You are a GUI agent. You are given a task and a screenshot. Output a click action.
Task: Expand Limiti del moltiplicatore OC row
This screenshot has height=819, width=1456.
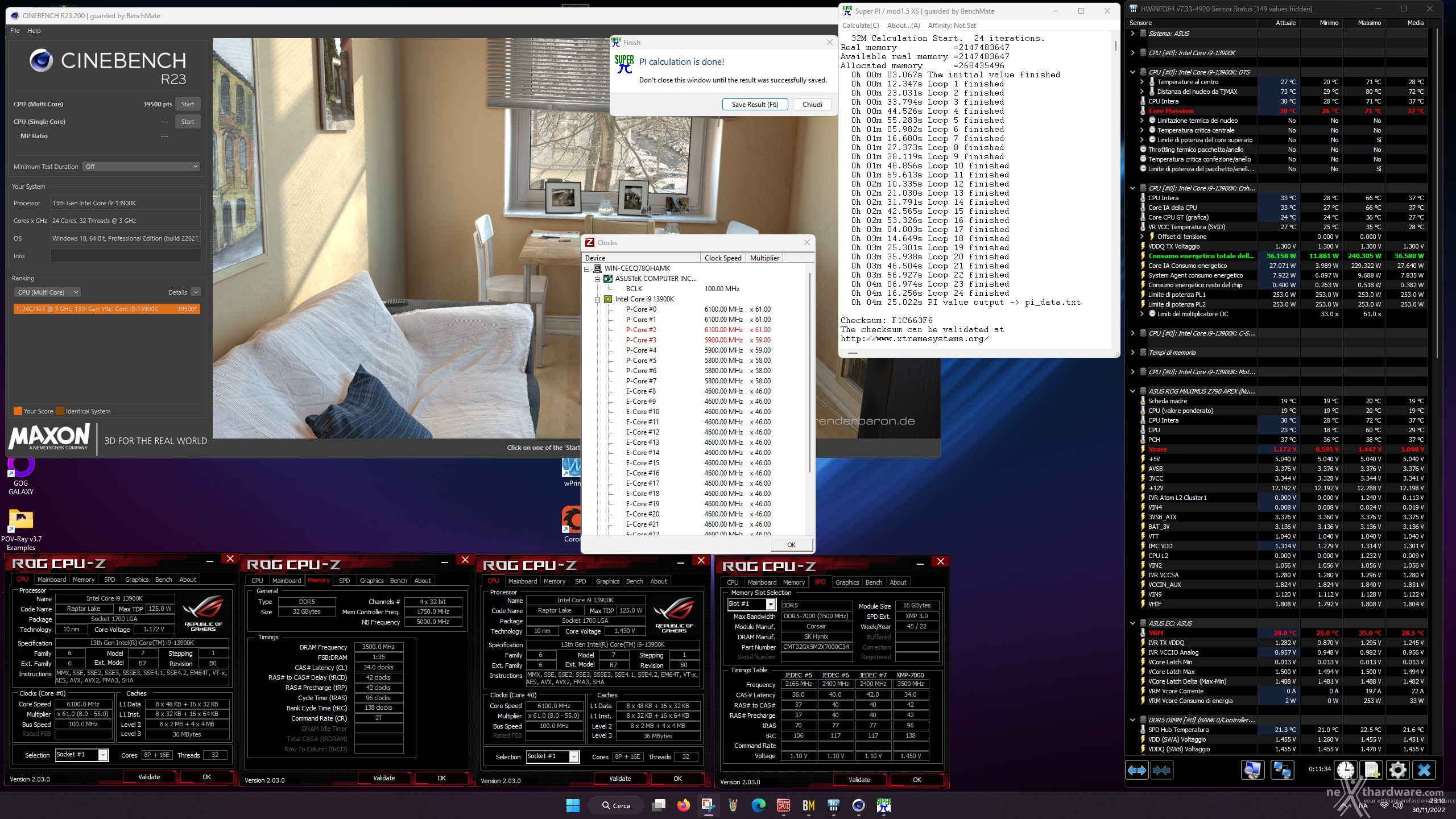[x=1141, y=314]
